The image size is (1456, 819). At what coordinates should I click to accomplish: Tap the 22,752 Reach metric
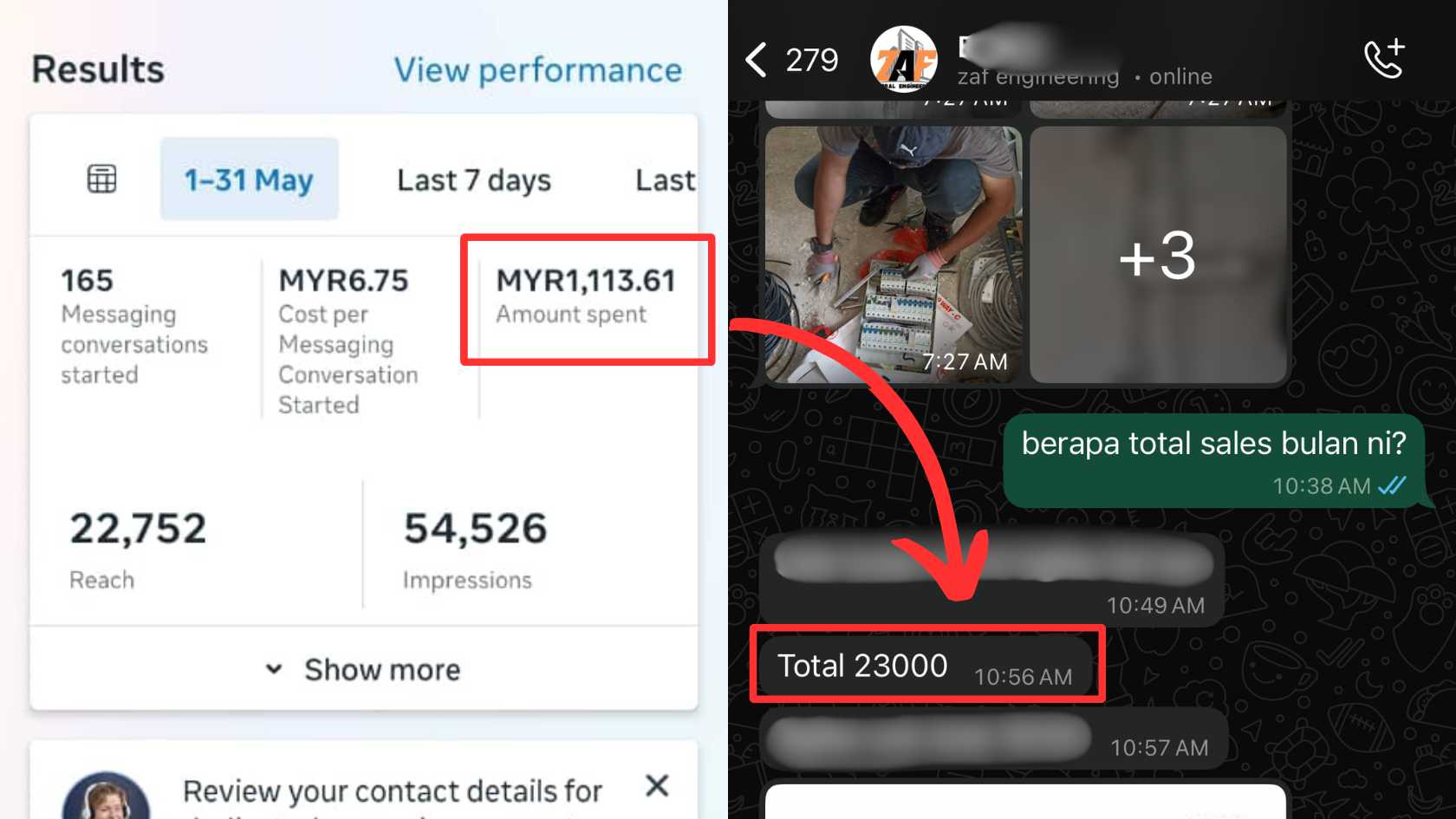coord(138,549)
